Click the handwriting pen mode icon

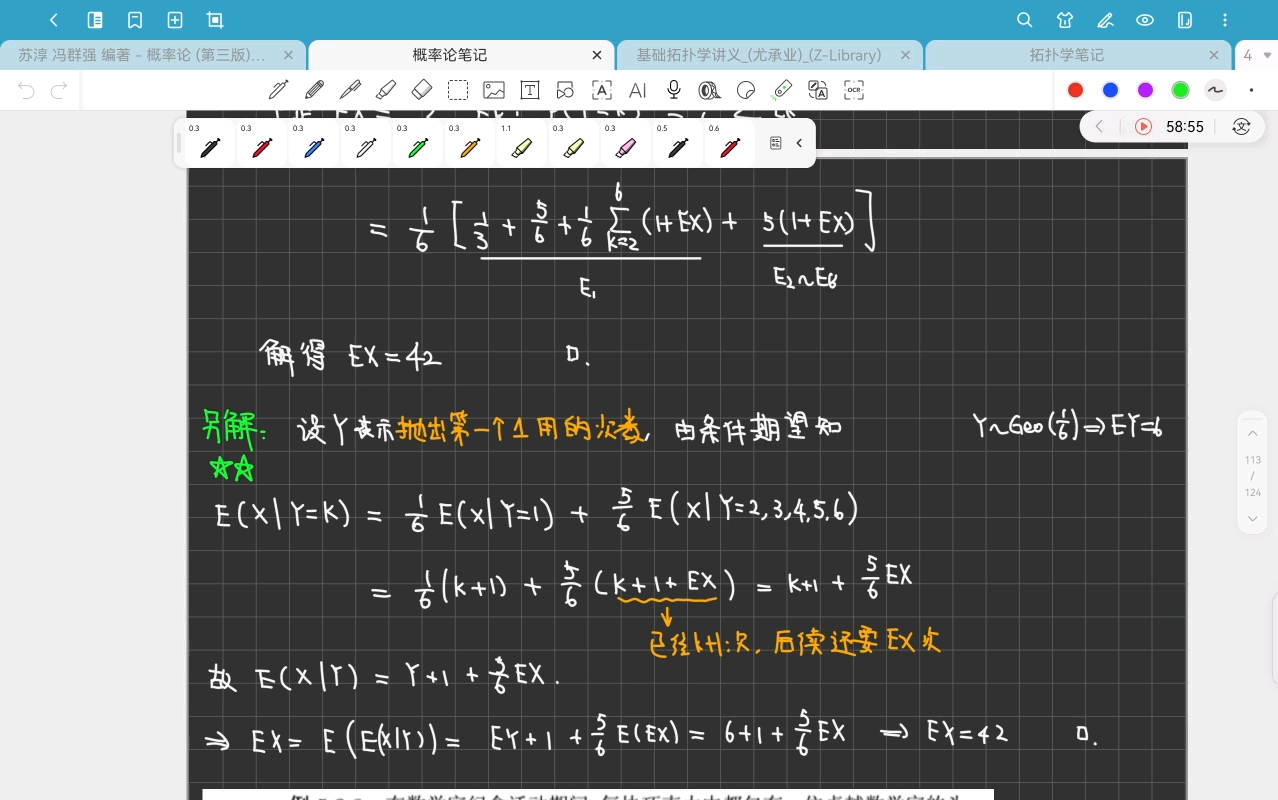pos(1105,20)
